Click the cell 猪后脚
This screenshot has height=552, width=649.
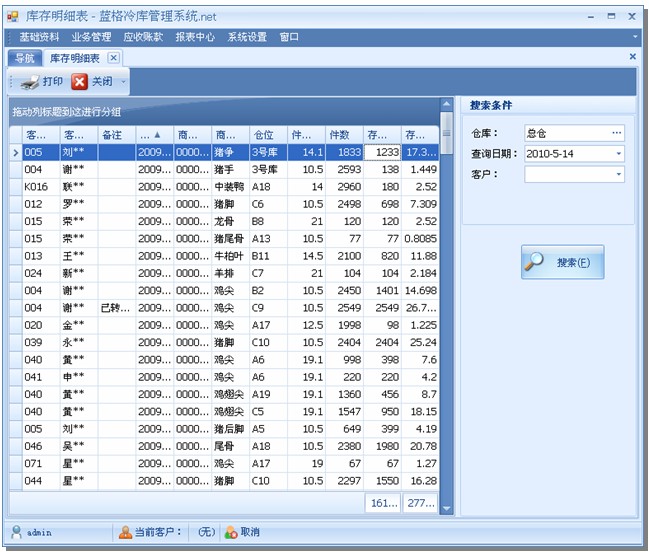(x=230, y=429)
